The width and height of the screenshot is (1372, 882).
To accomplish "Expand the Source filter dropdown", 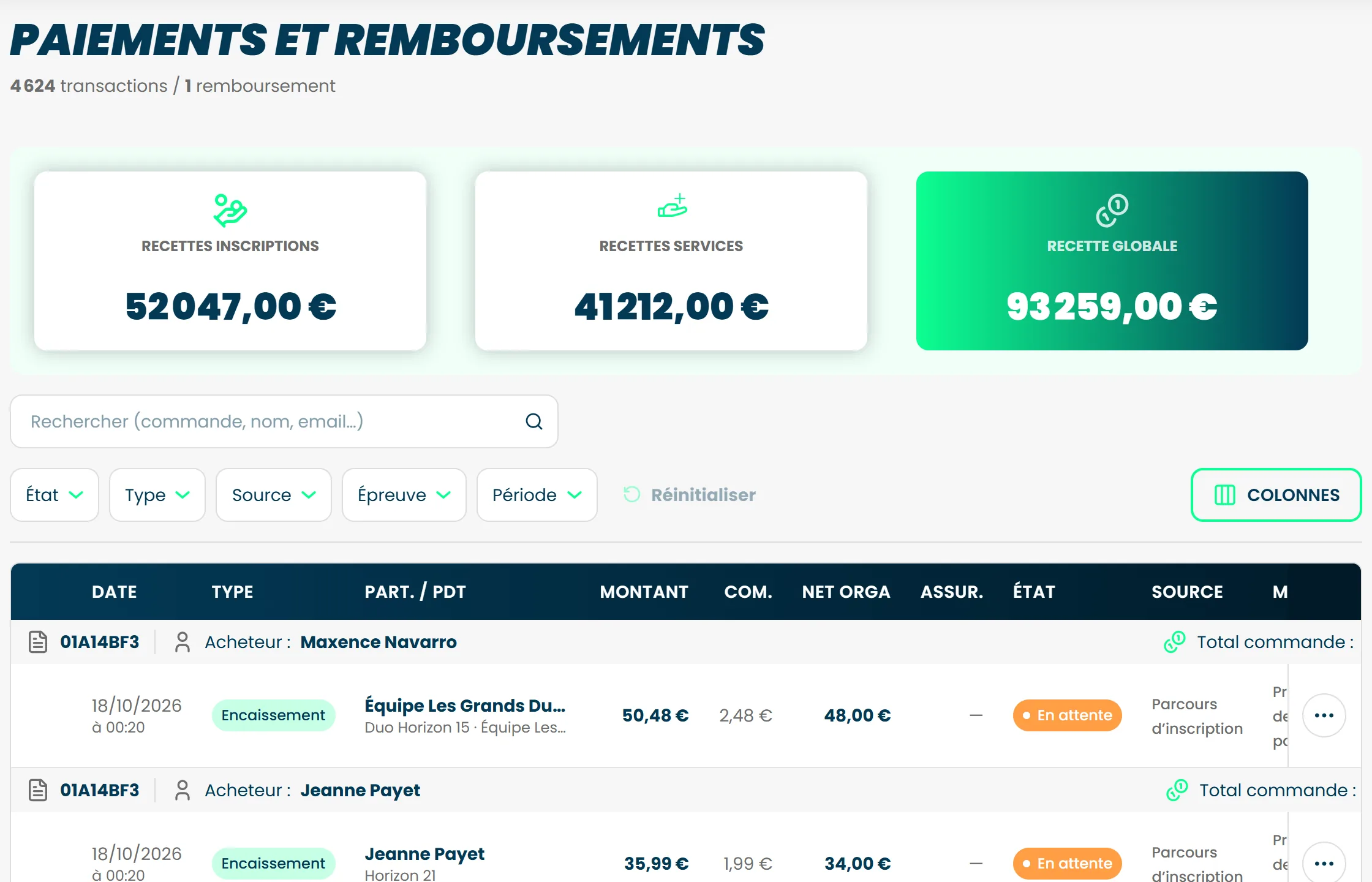I will [274, 495].
